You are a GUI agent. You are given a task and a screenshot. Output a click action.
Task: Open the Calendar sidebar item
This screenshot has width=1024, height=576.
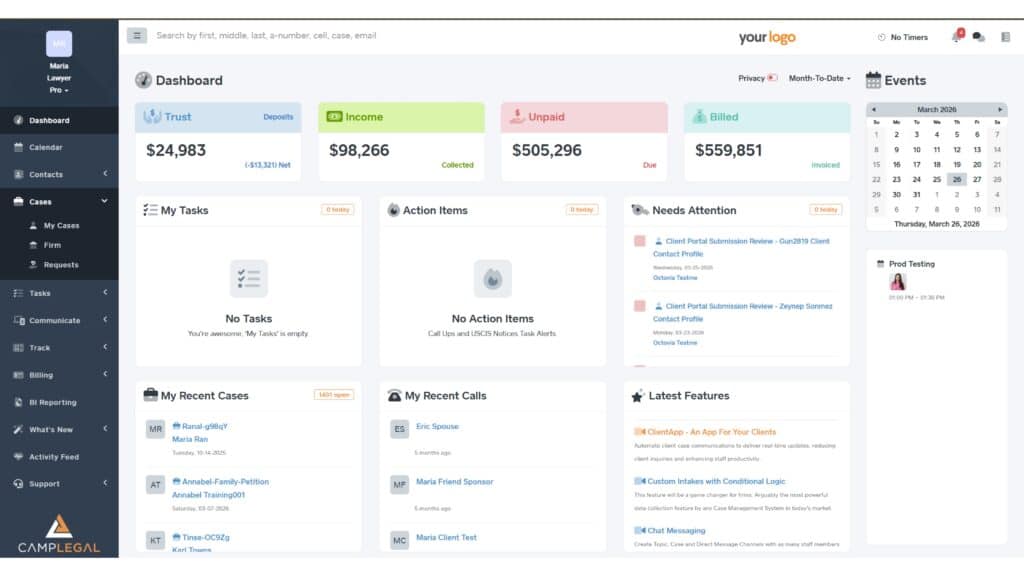click(59, 148)
